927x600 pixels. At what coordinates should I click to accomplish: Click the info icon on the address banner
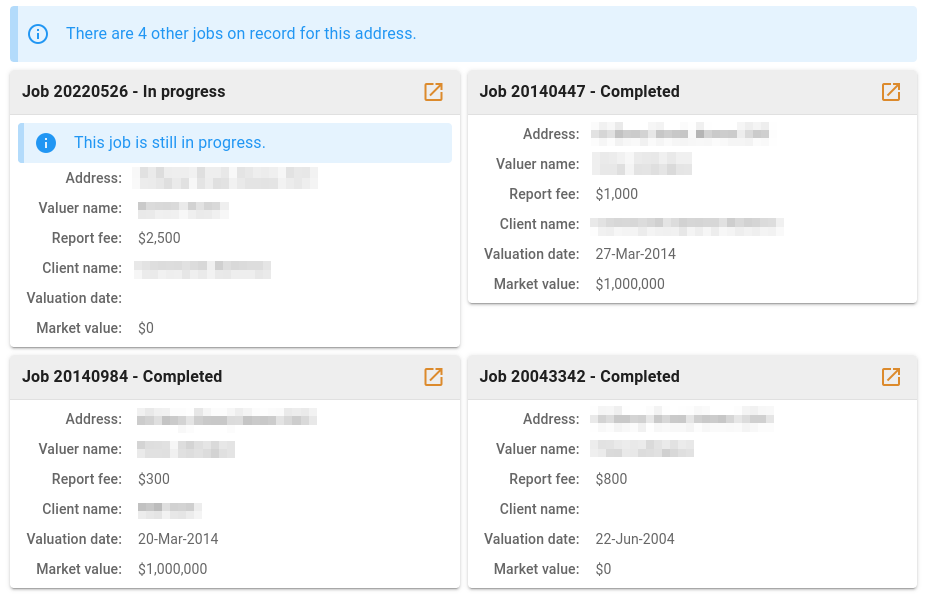(38, 33)
